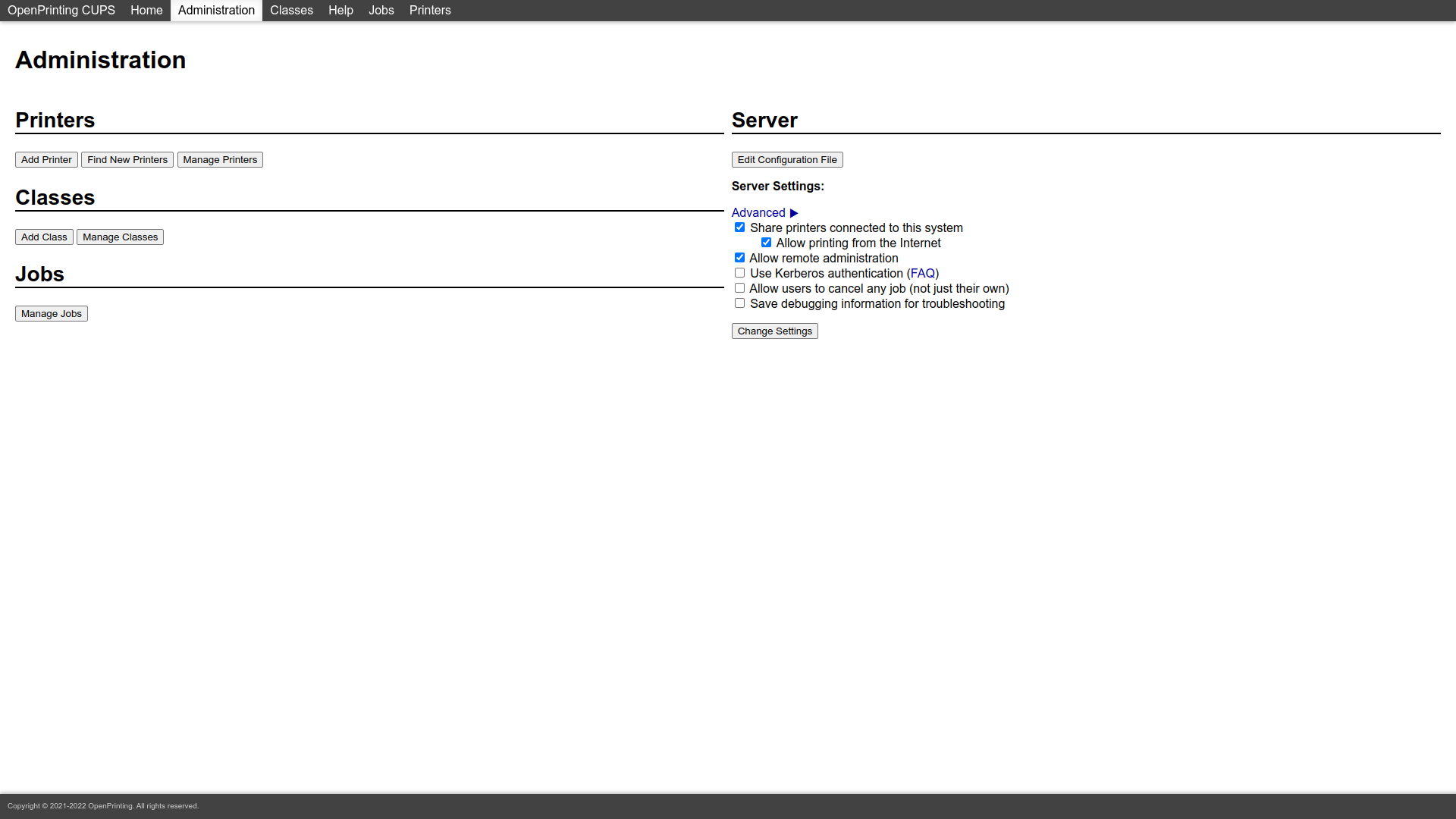Check Allow users to cancel any job
The width and height of the screenshot is (1456, 819).
click(739, 288)
